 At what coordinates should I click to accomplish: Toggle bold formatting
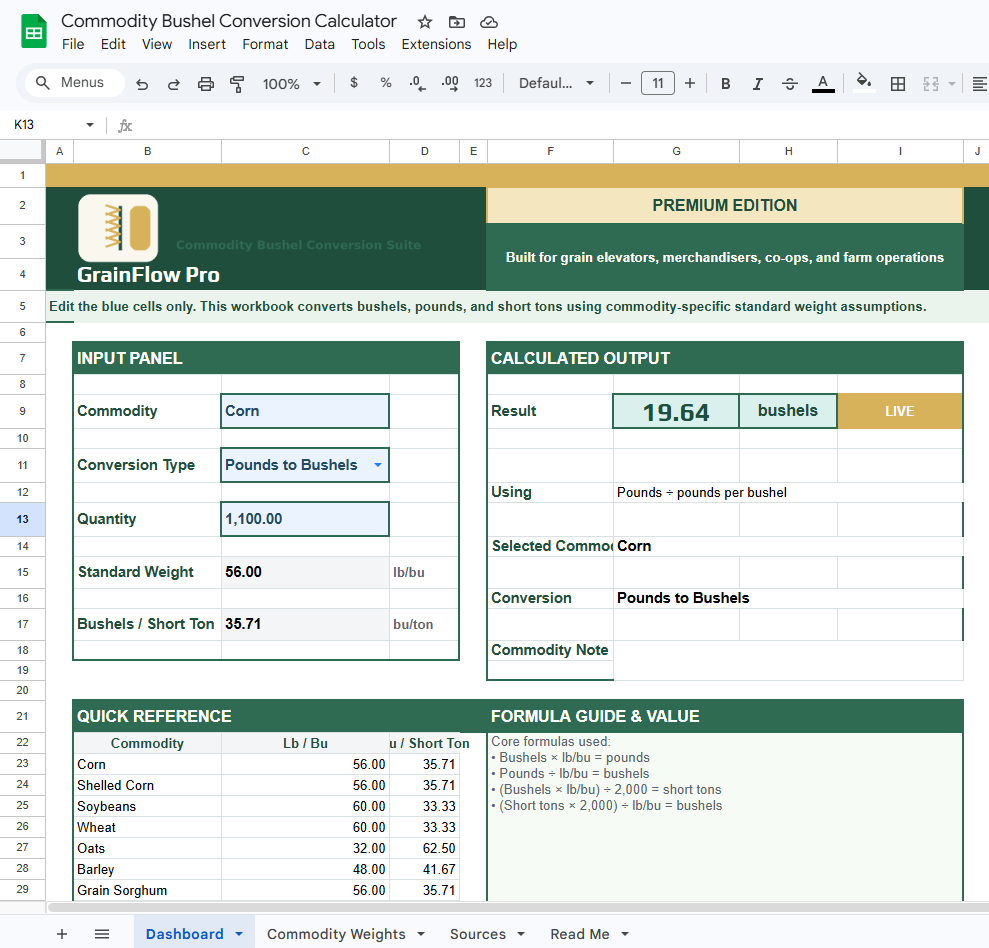pos(725,84)
